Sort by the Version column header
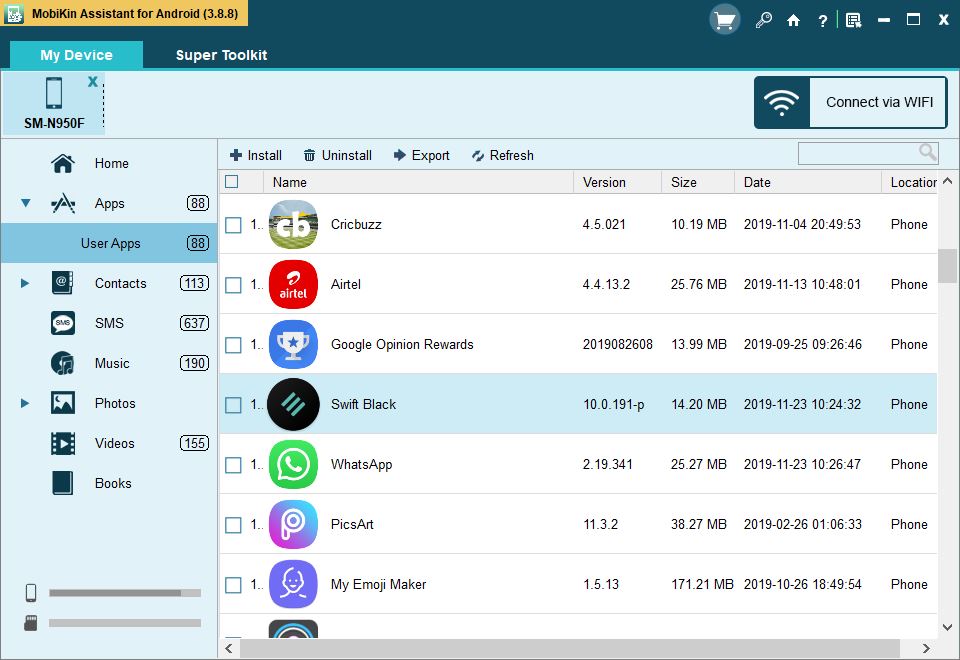 click(618, 182)
